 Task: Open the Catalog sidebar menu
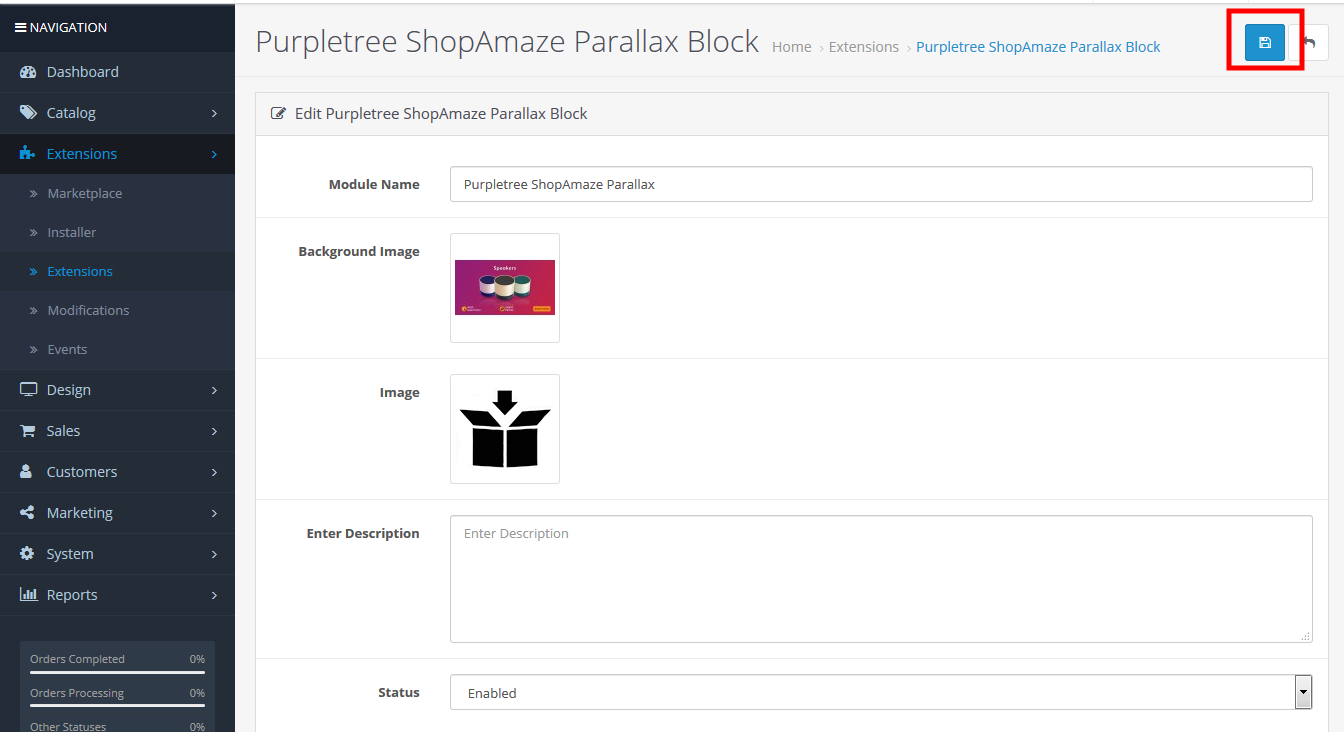(x=117, y=113)
